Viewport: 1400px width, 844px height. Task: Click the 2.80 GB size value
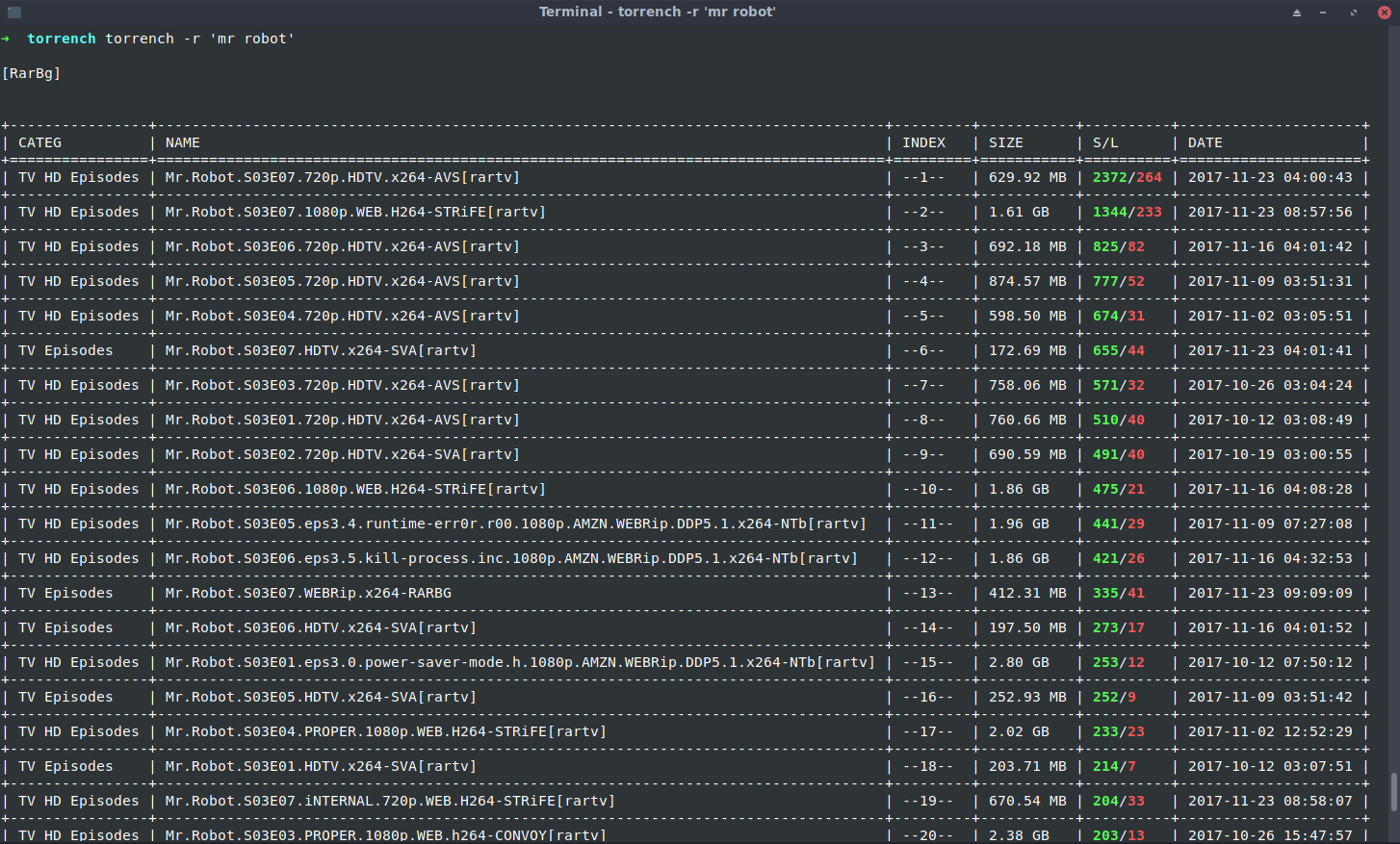click(1019, 662)
